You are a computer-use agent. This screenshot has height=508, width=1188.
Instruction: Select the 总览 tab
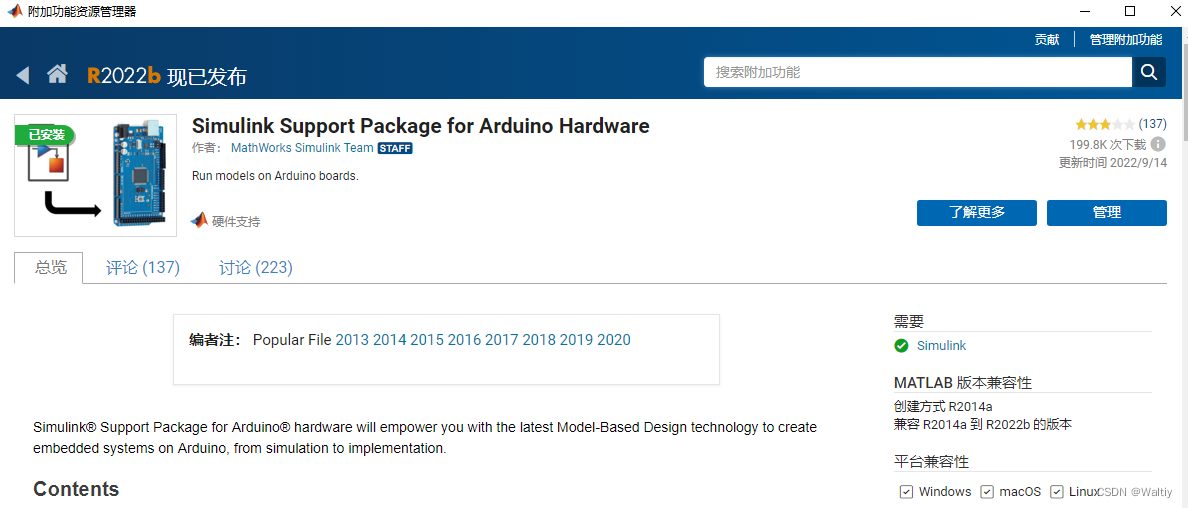51,268
